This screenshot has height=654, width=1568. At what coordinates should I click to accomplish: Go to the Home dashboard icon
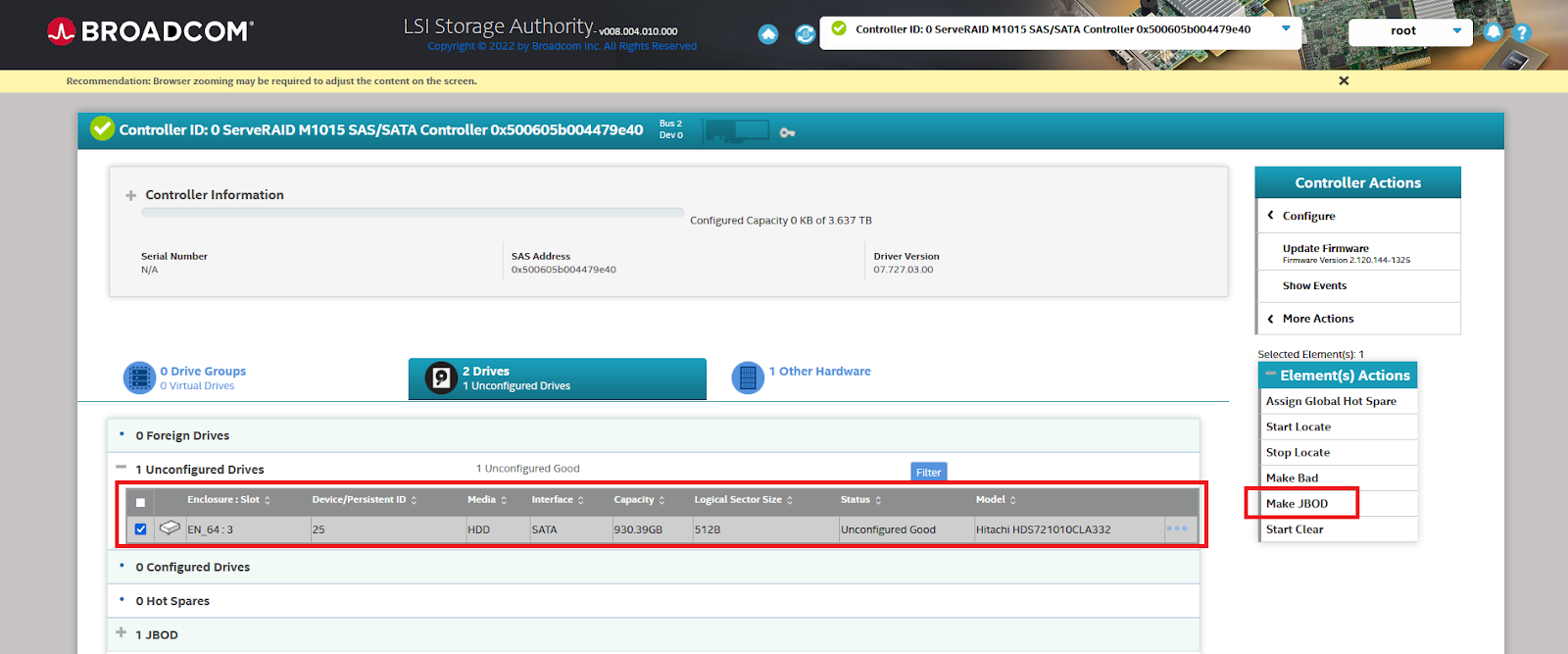[768, 34]
